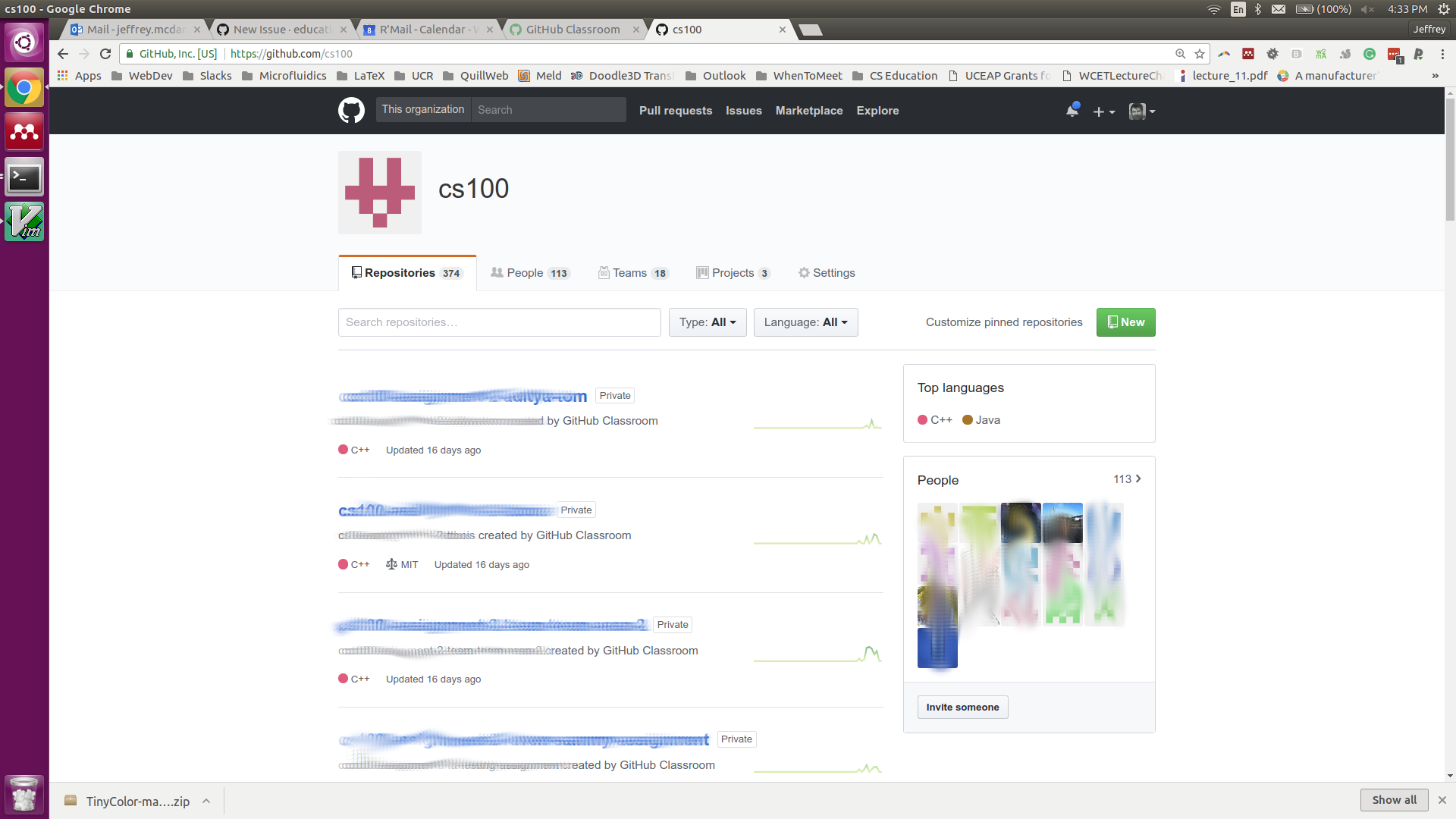Open Pull requests in header
Image resolution: width=1456 pixels, height=819 pixels.
pyautogui.click(x=676, y=111)
